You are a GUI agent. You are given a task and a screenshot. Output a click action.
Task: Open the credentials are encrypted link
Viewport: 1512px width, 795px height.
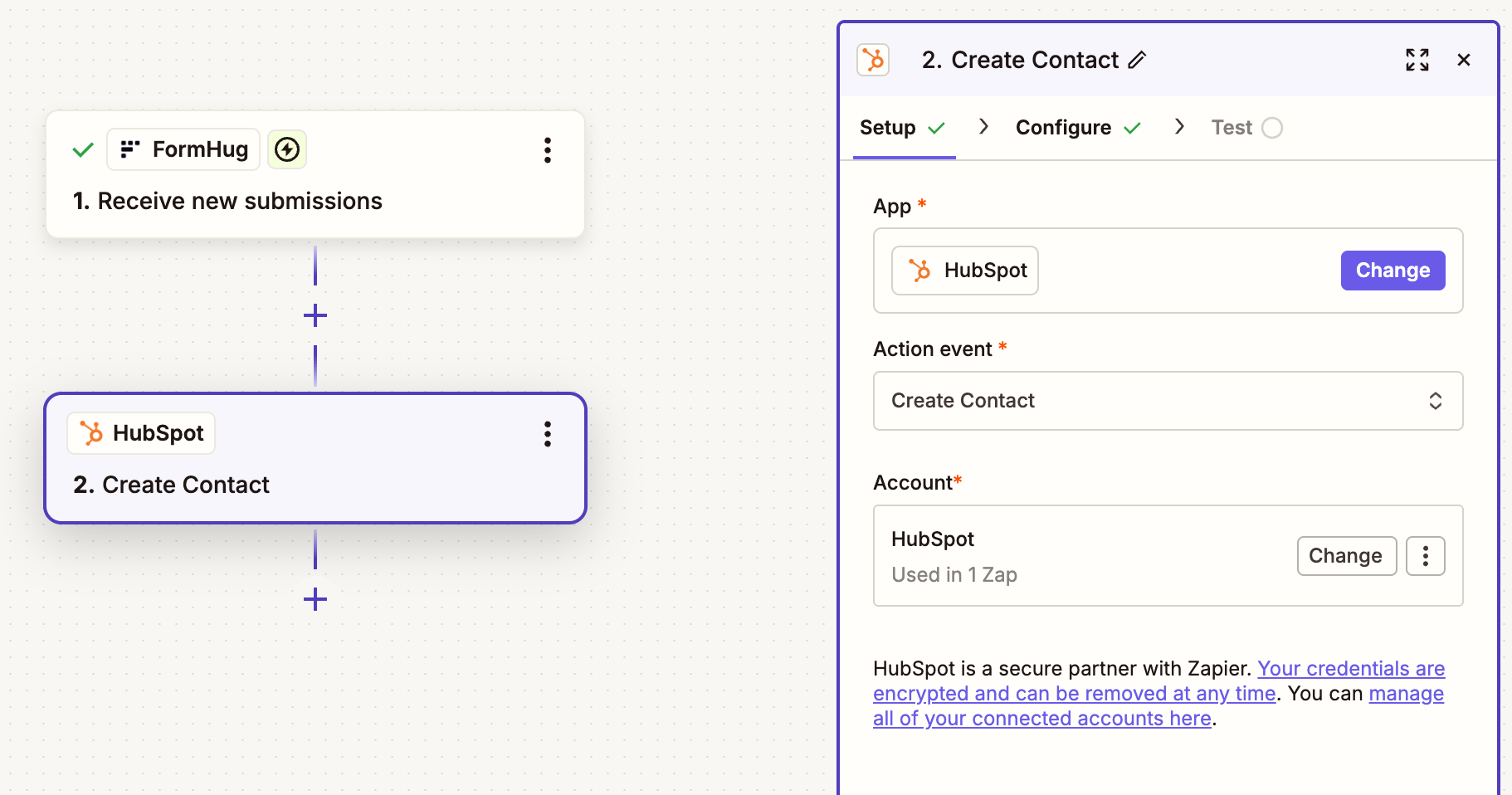coord(1158,681)
